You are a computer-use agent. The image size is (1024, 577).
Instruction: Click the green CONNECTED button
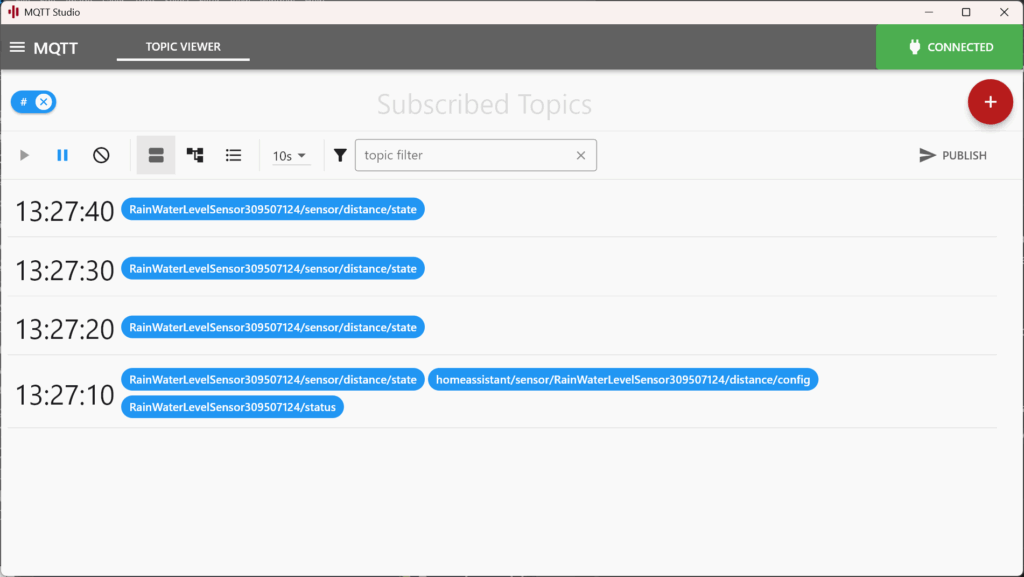(x=950, y=47)
